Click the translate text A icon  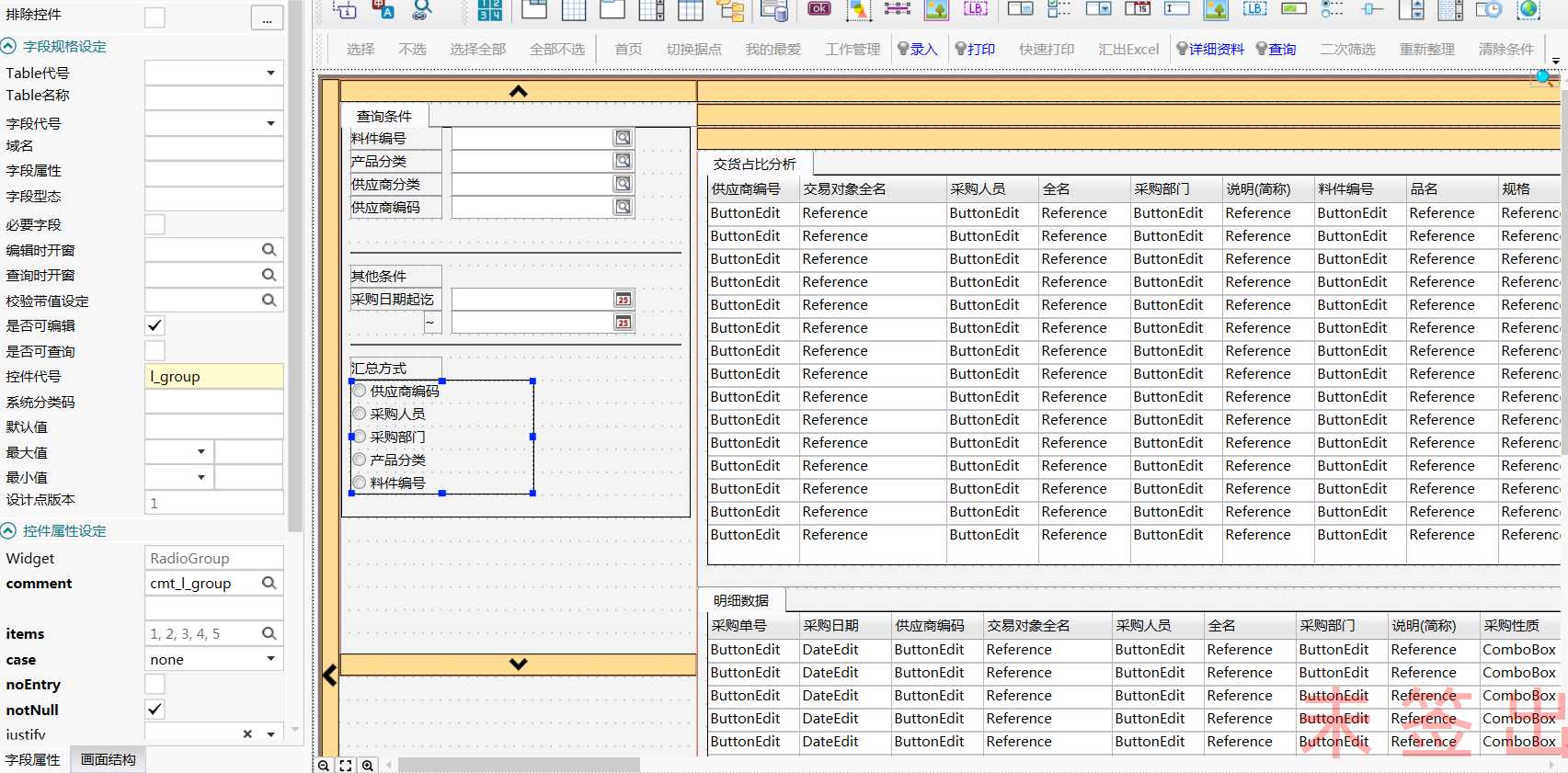[383, 9]
